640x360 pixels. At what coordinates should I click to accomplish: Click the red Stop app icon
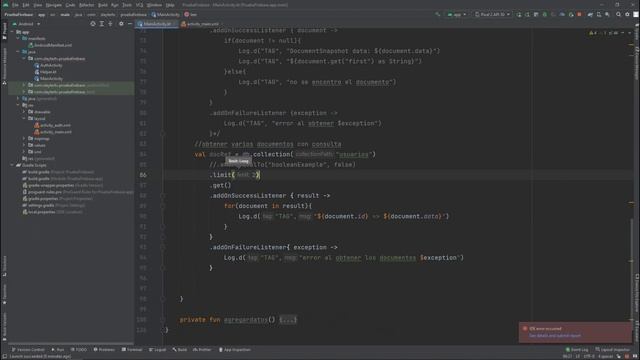click(x=579, y=14)
